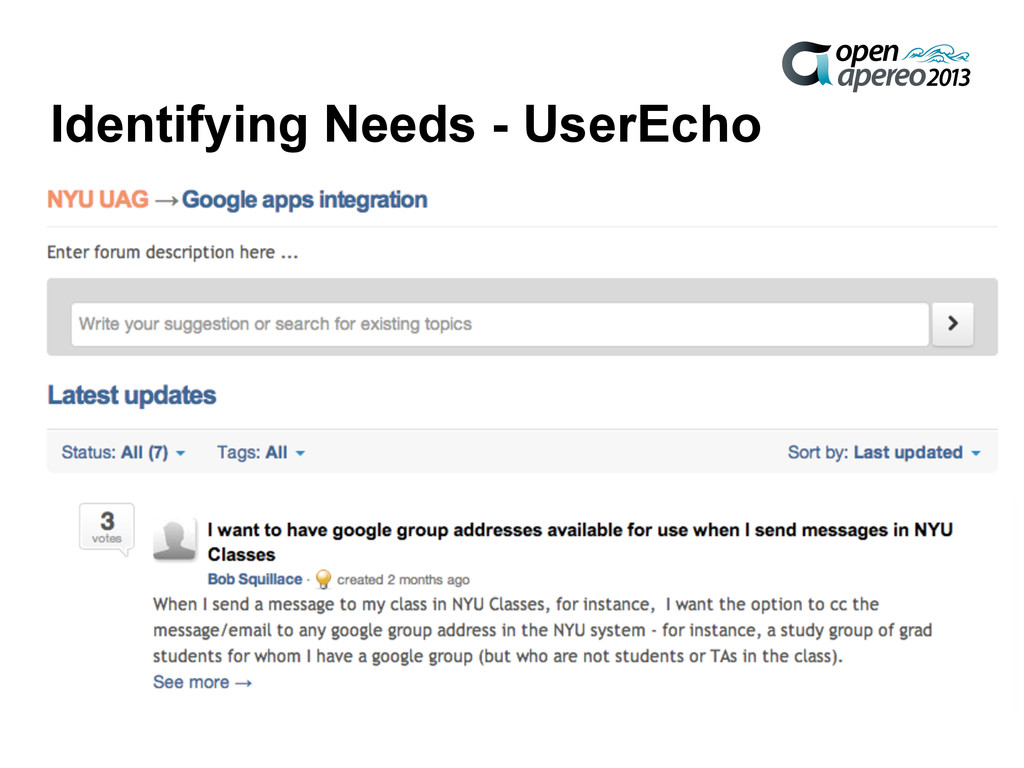
Task: Open Bob Squillace author profile link
Action: click(x=255, y=579)
